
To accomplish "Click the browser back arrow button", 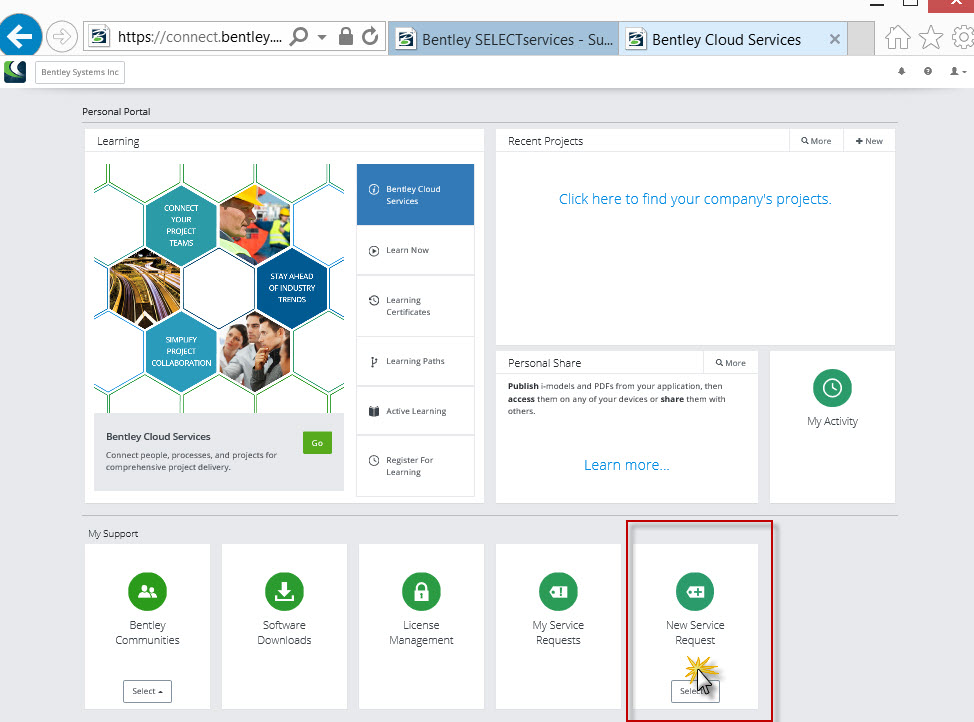I will click(20, 38).
